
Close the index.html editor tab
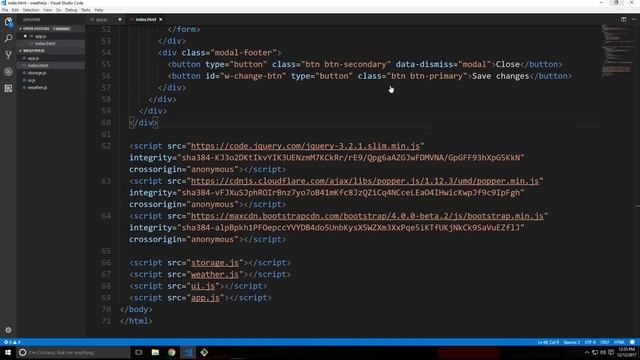(x=161, y=19)
